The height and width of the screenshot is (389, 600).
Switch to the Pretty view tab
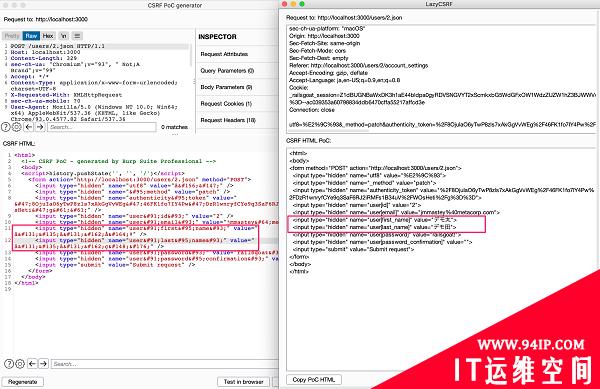[x=12, y=36]
